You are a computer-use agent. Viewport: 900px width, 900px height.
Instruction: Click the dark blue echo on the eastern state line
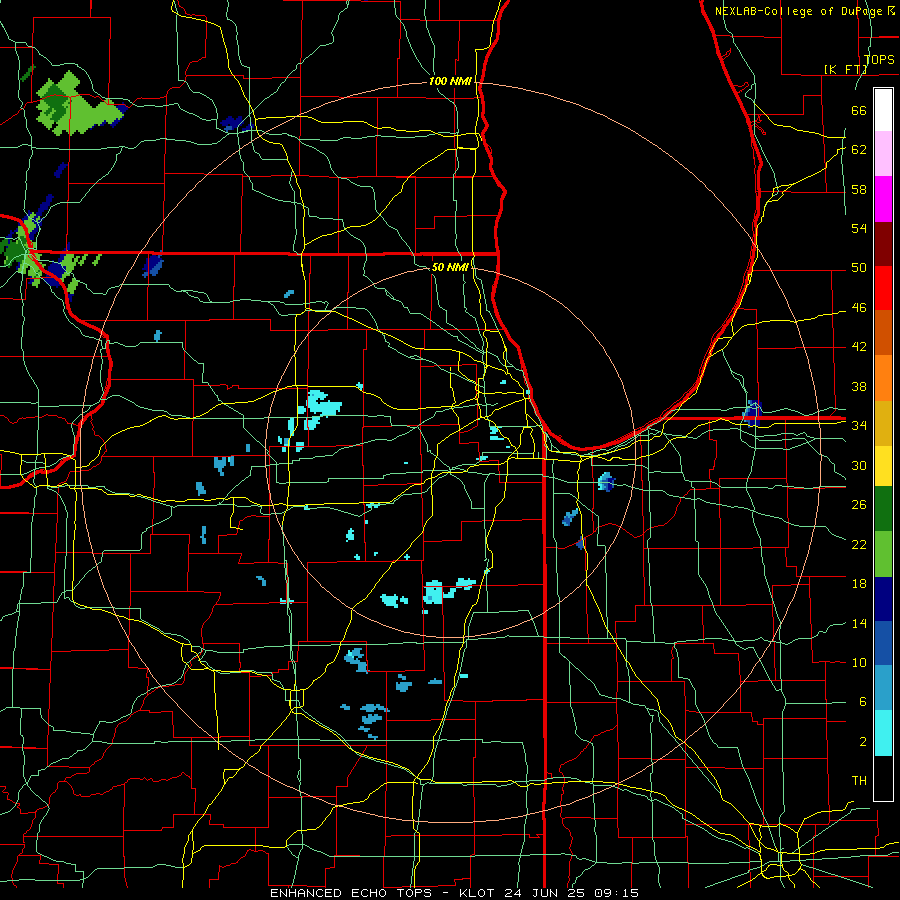[752, 413]
